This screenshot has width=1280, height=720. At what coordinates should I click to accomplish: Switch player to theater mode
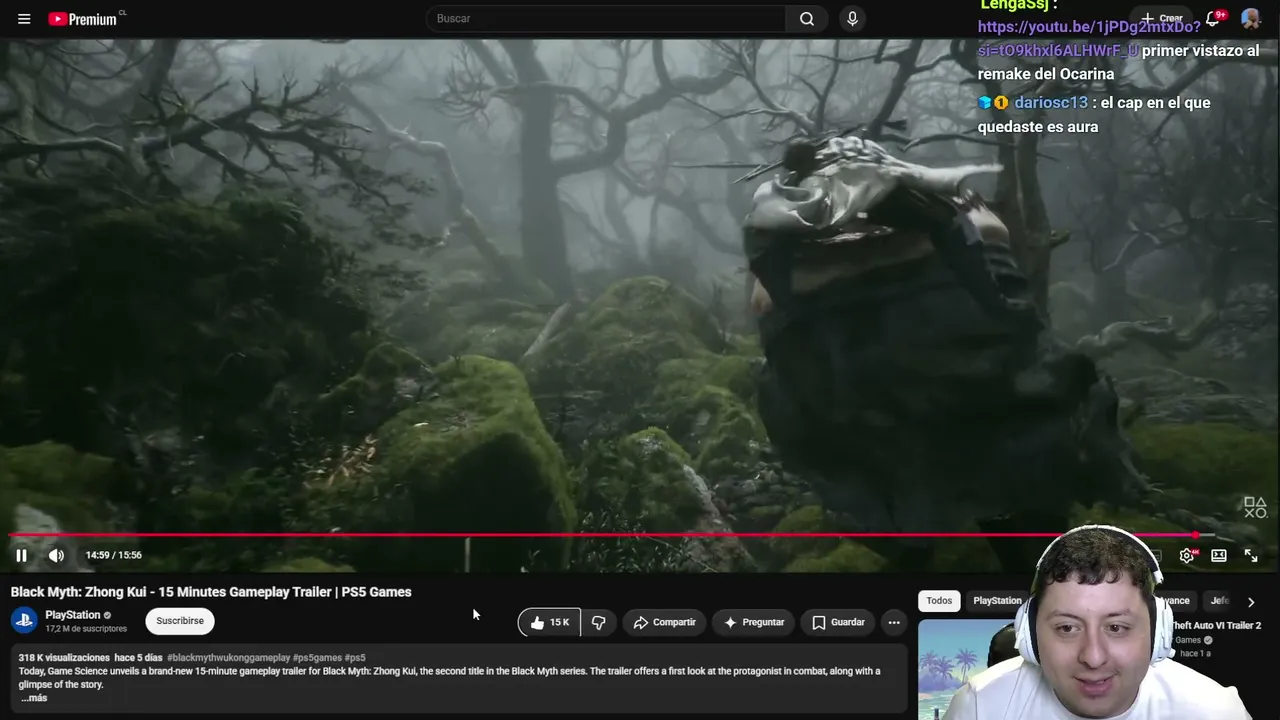tap(1219, 555)
